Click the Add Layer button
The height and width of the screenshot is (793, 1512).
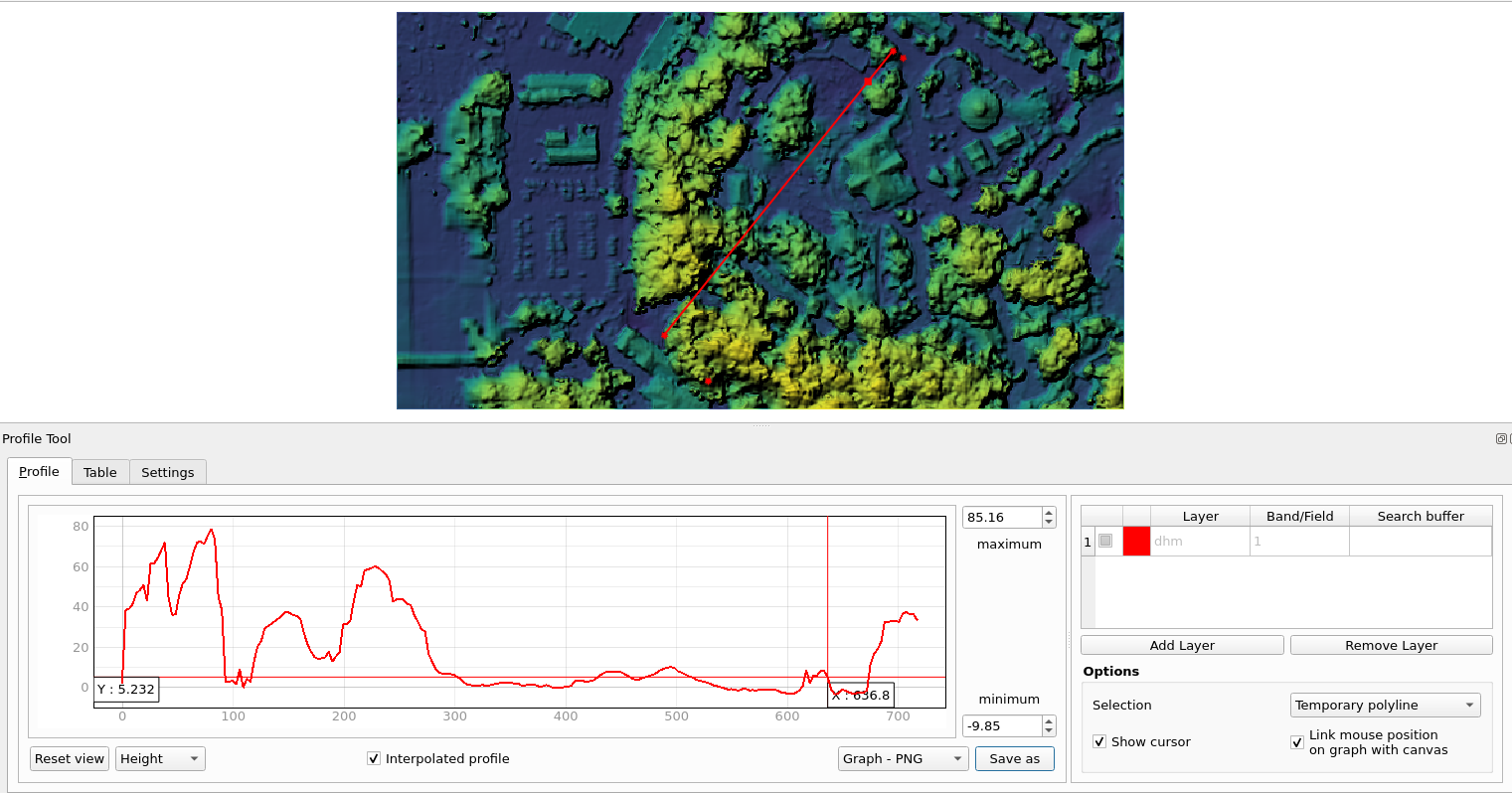click(x=1182, y=645)
